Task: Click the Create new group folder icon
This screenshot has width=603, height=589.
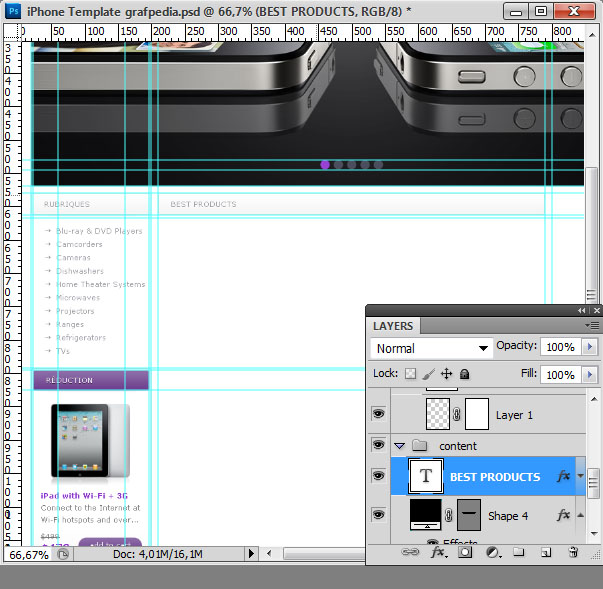Action: 518,552
